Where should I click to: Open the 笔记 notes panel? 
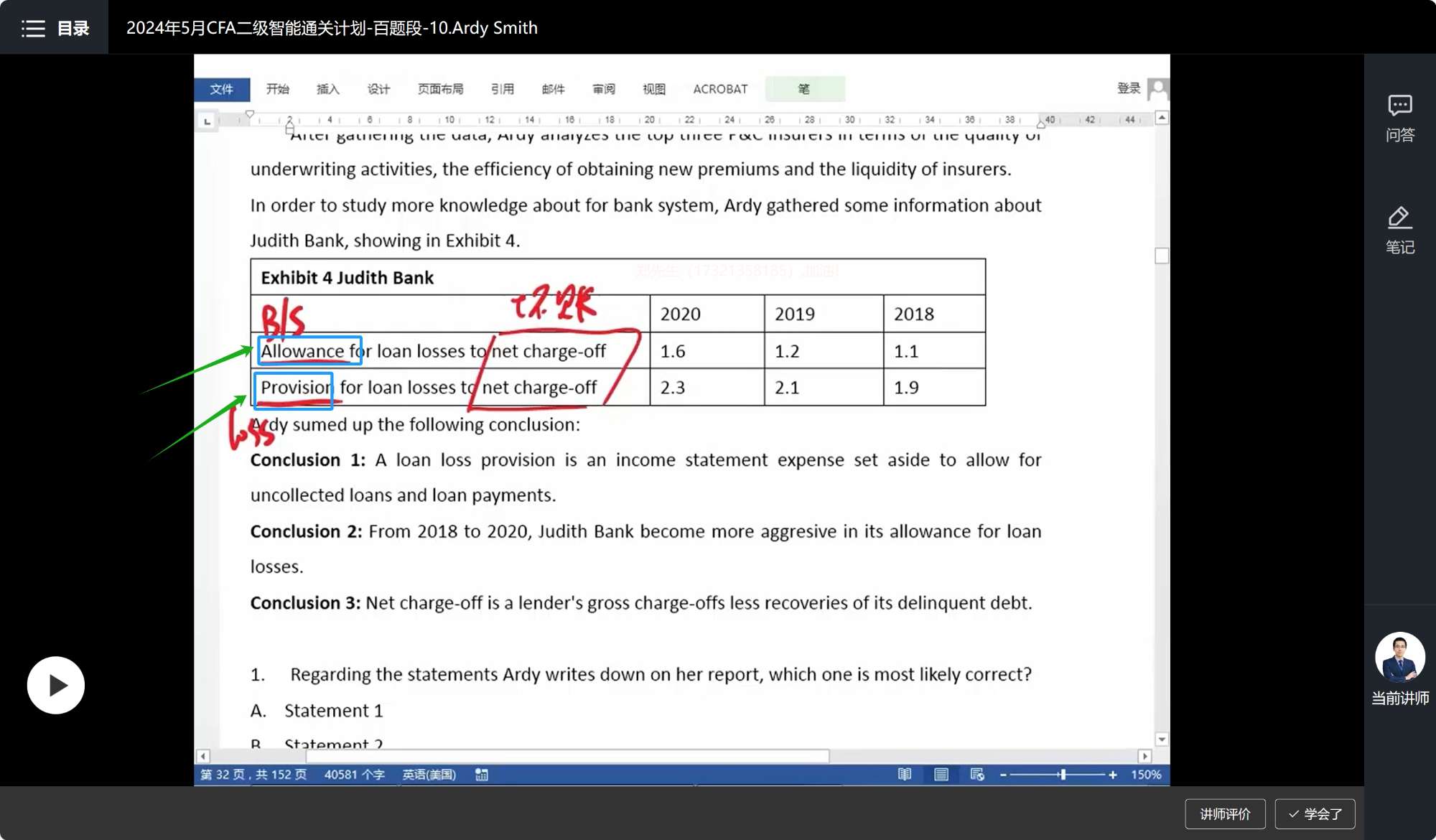[1399, 230]
